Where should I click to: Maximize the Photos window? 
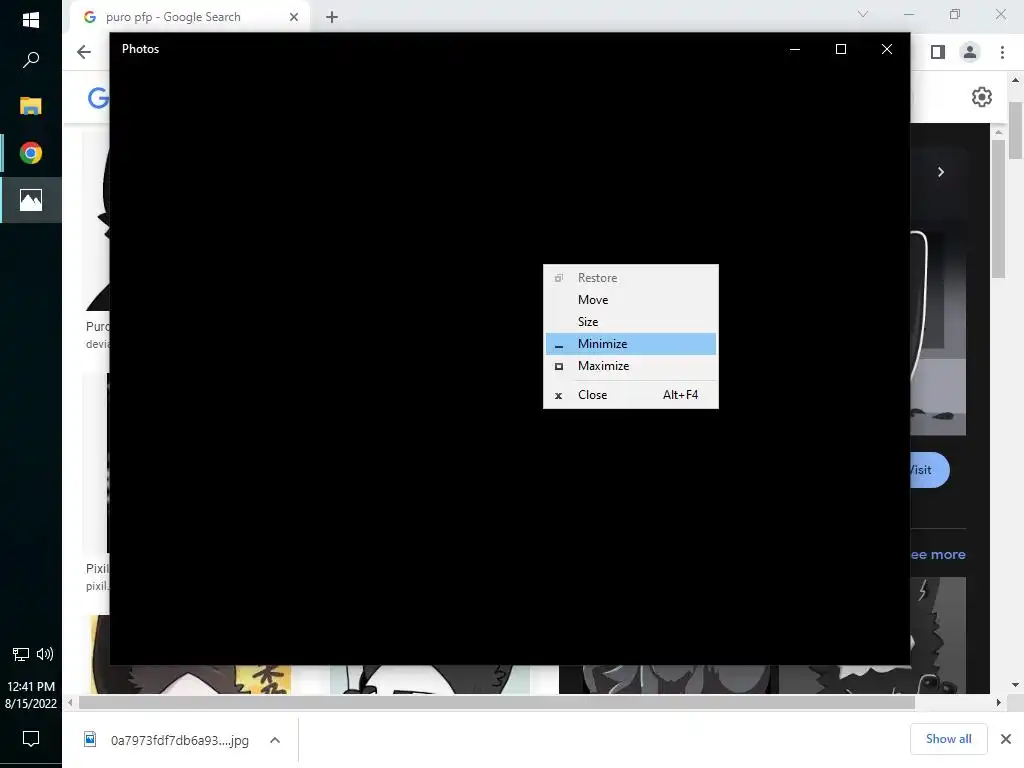(840, 49)
